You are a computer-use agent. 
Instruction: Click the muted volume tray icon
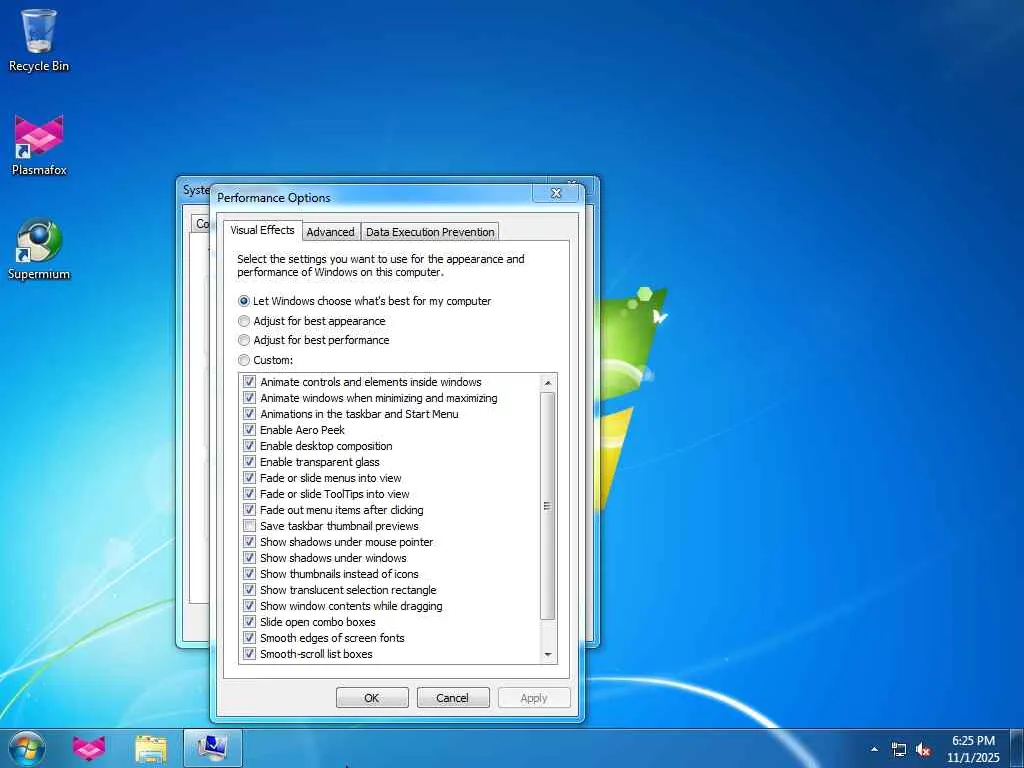tap(923, 749)
